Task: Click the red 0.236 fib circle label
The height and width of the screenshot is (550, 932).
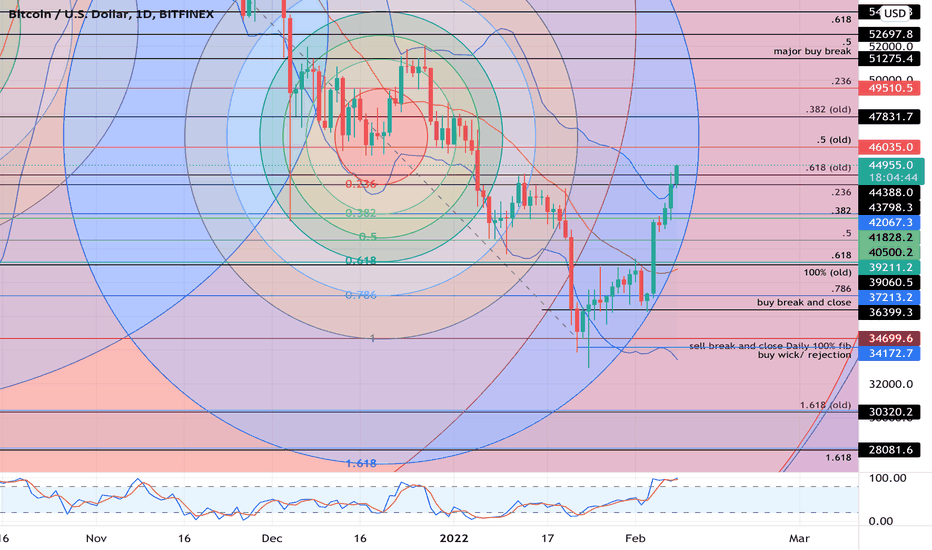Action: point(361,184)
